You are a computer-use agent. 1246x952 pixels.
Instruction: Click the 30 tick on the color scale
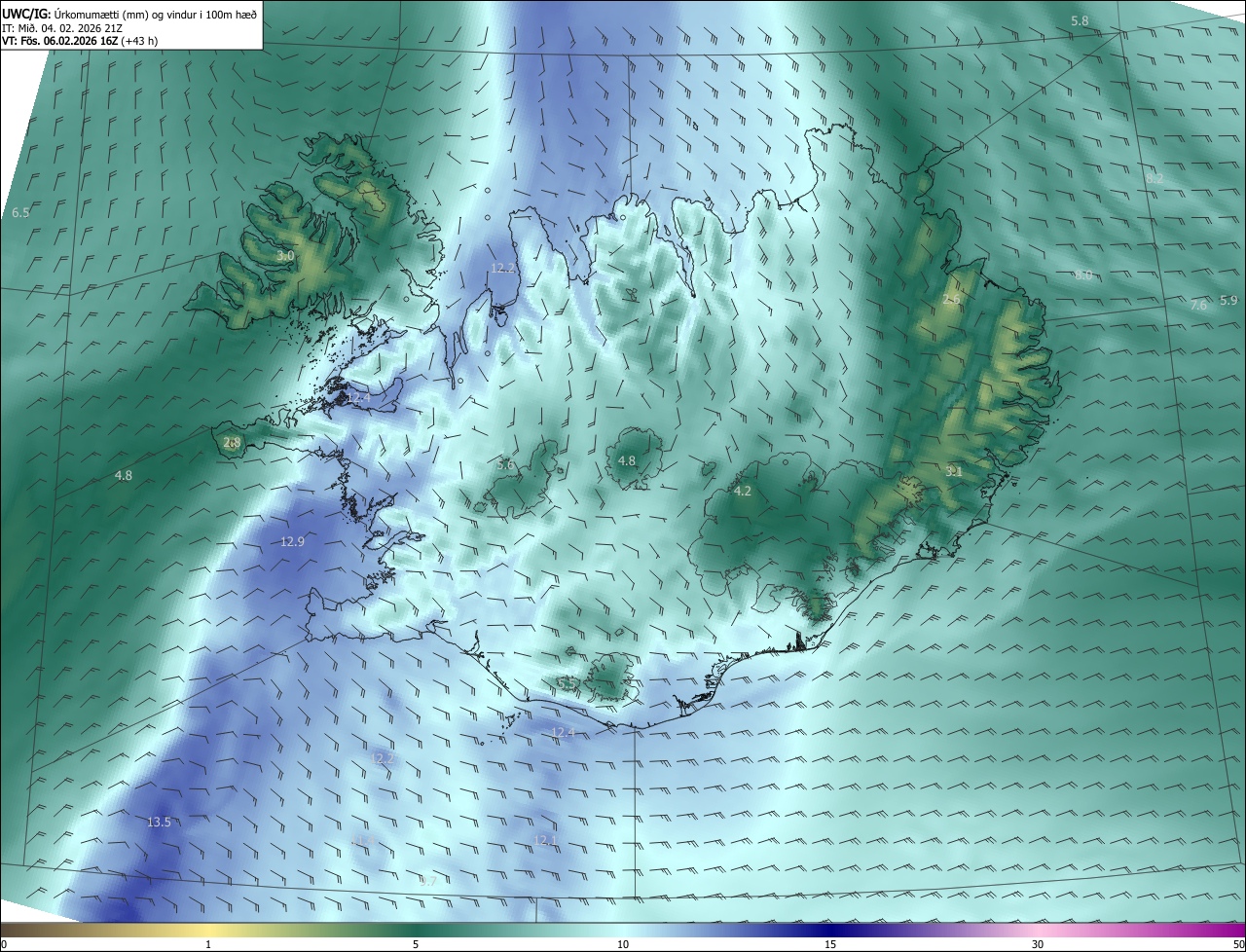point(1038,945)
